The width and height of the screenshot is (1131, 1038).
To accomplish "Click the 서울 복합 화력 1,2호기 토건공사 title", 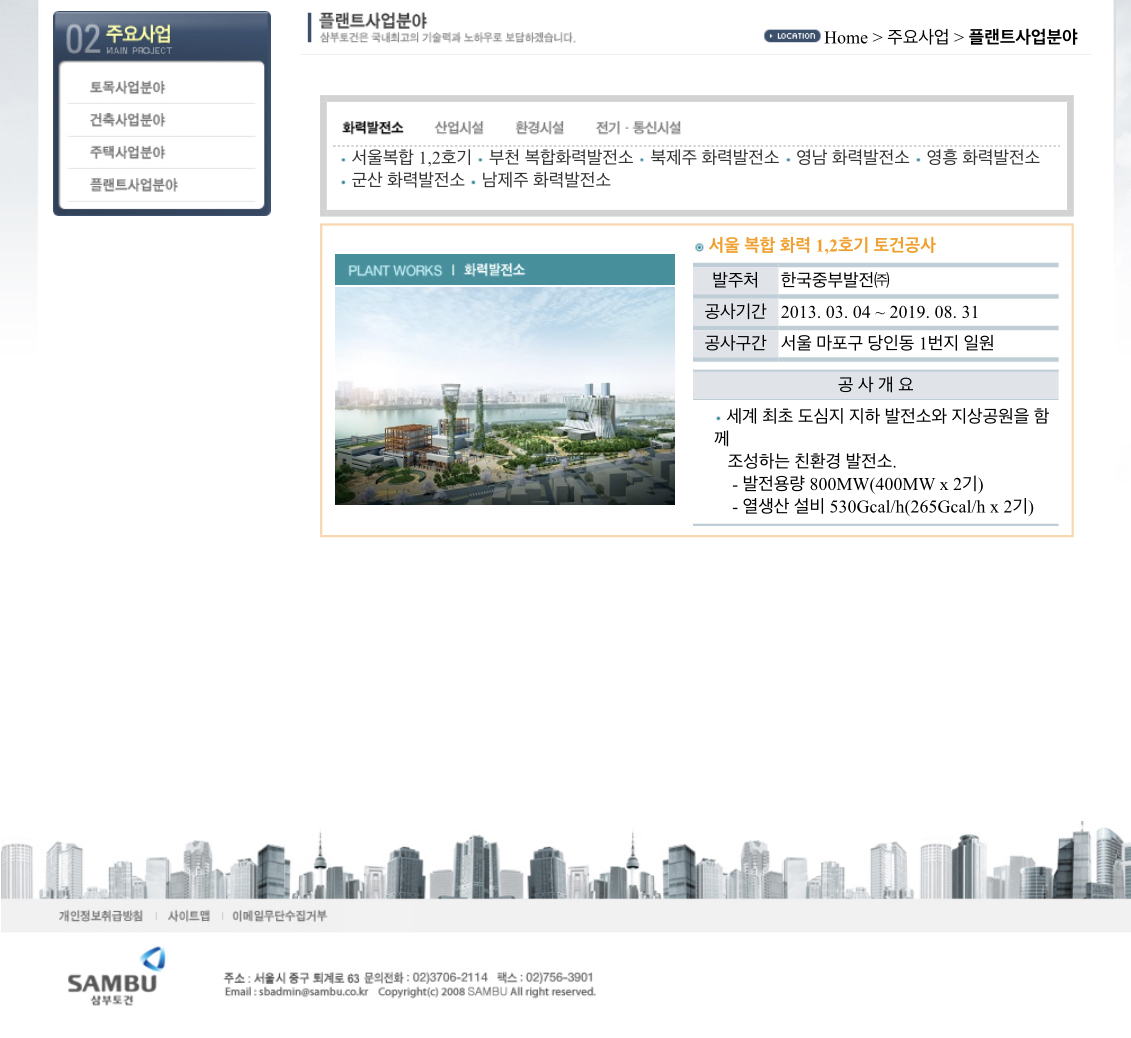I will tap(822, 245).
